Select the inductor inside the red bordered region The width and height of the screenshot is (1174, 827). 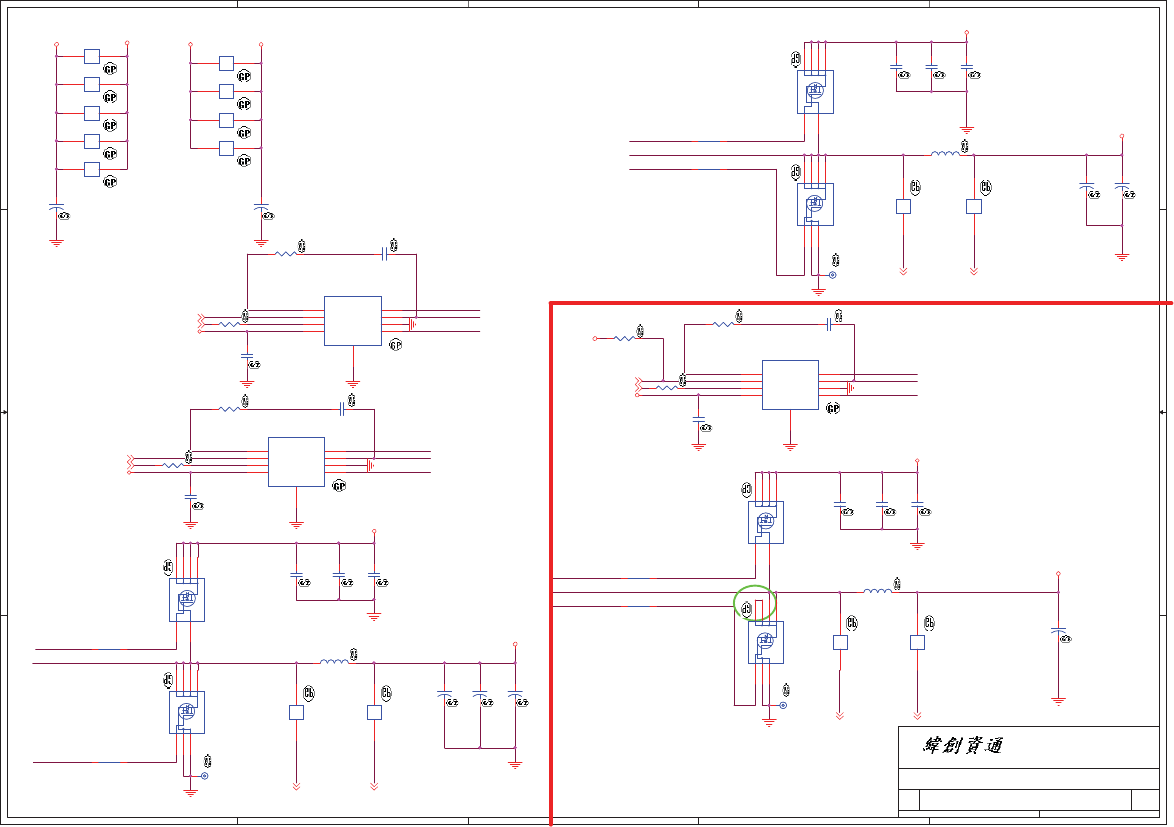tap(878, 591)
